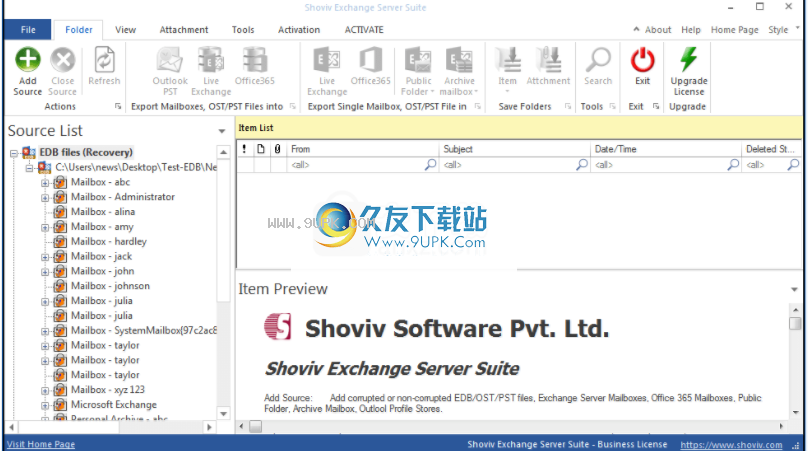The width and height of the screenshot is (808, 451).
Task: Click Source List scrollbar up arrow
Action: tap(224, 152)
